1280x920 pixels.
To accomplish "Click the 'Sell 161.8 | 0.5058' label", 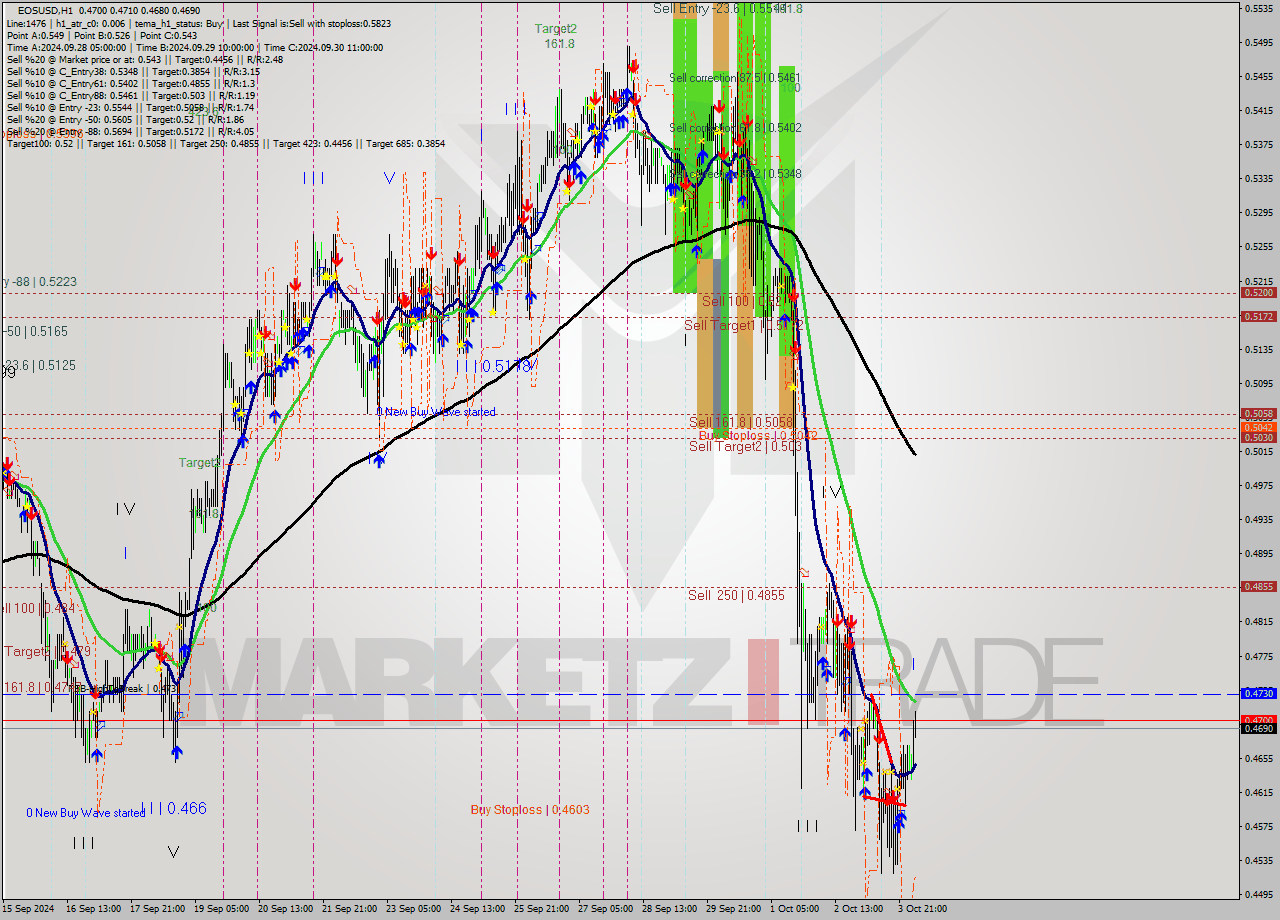I will (x=741, y=422).
